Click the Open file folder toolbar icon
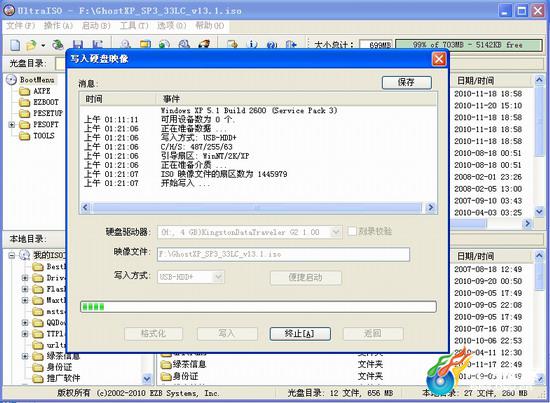 [x=31, y=45]
